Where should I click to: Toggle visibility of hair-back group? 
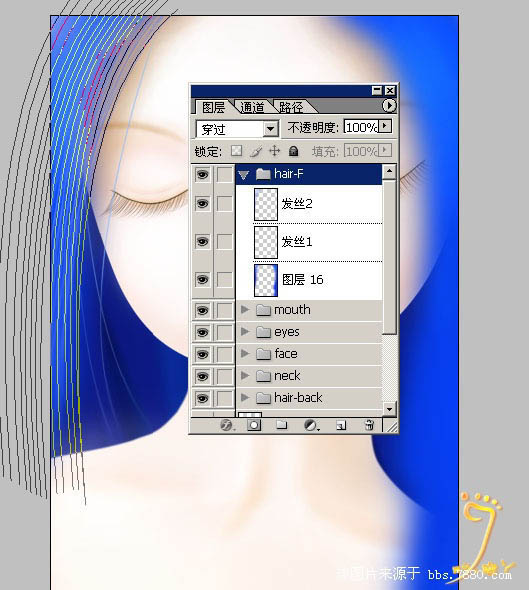tap(202, 398)
